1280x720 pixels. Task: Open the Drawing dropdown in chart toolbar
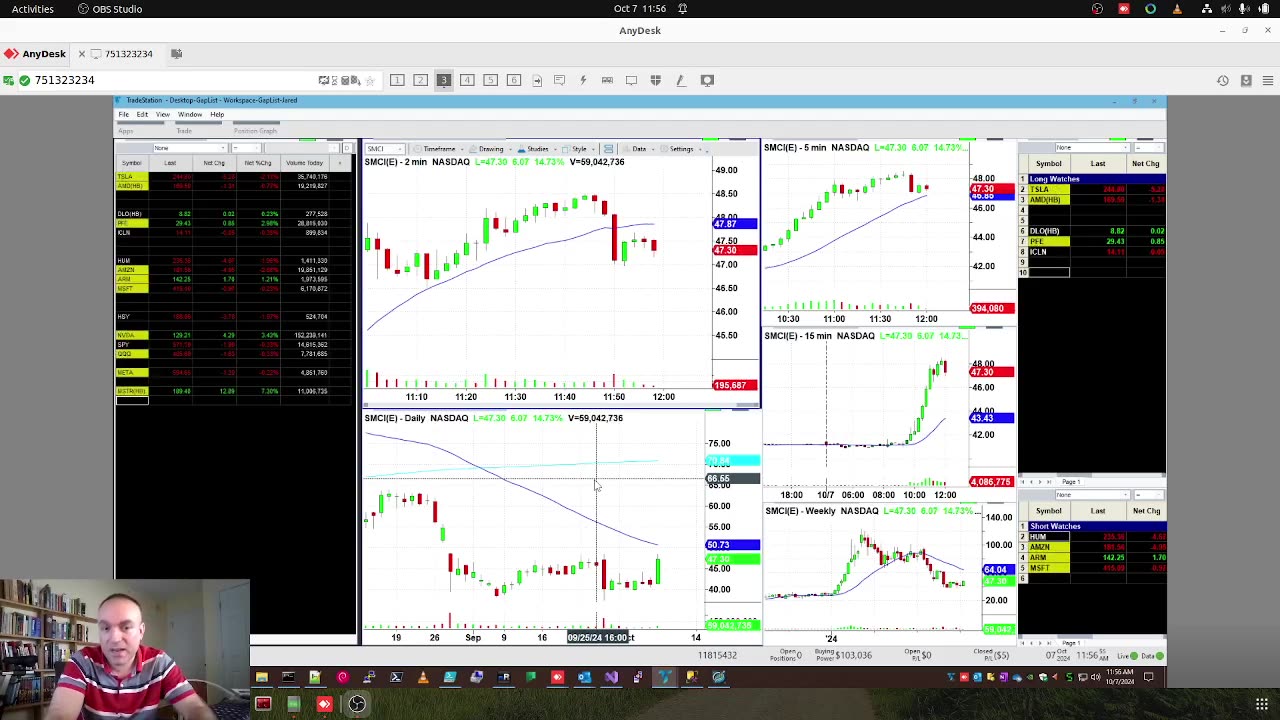click(491, 149)
